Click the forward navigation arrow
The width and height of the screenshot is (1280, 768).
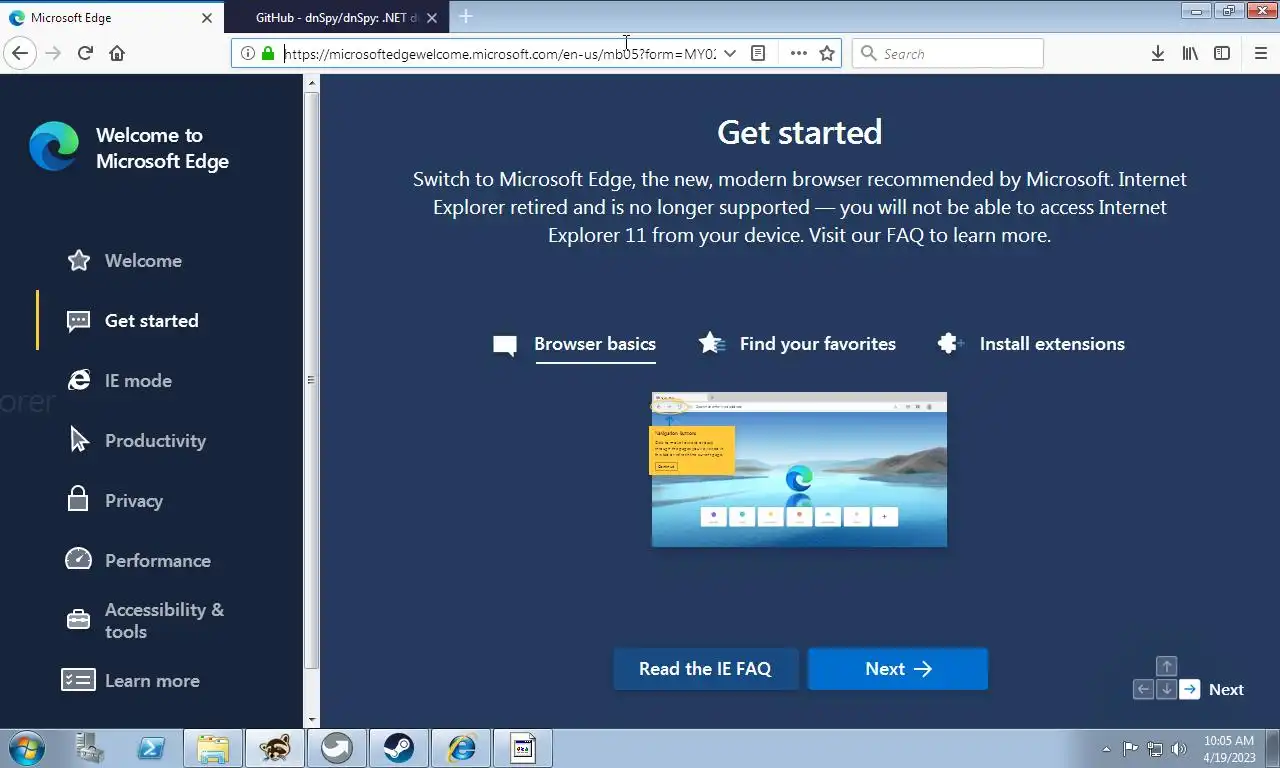coord(54,53)
